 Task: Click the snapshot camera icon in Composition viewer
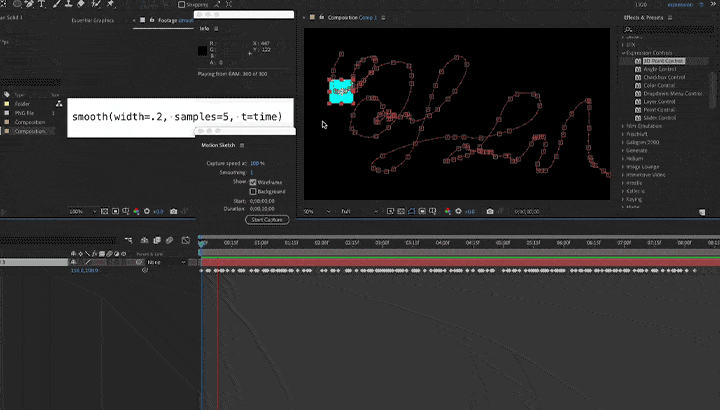[490, 211]
